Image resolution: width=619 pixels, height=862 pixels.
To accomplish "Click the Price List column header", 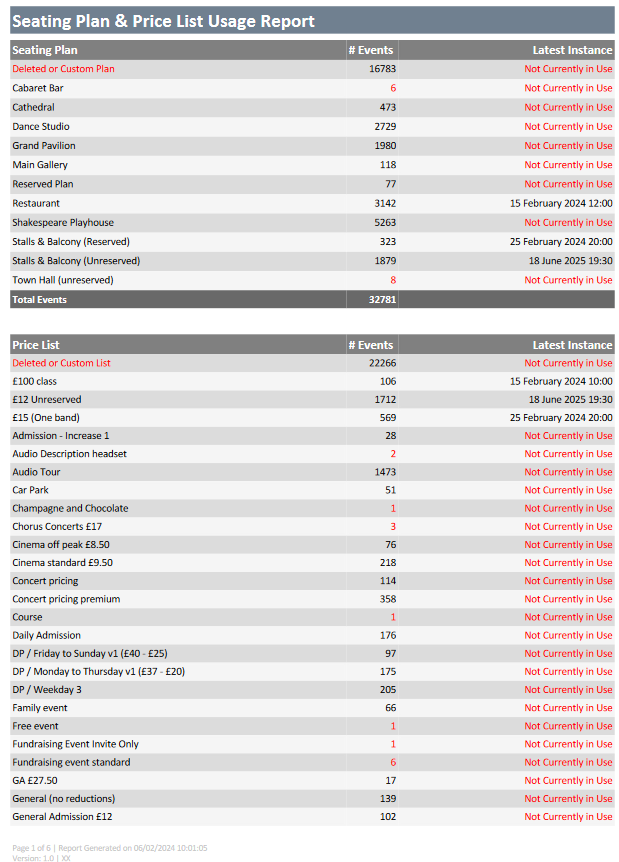I will click(x=36, y=345).
